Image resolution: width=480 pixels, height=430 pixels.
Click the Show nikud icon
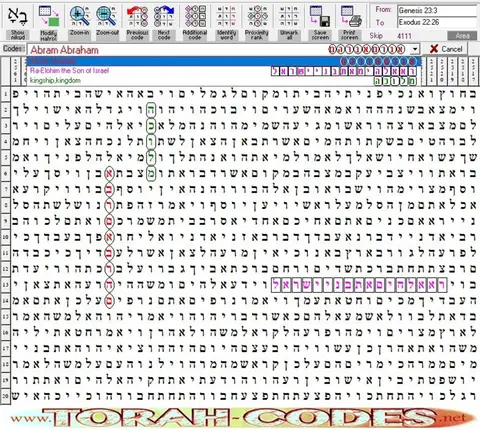click(x=17, y=16)
